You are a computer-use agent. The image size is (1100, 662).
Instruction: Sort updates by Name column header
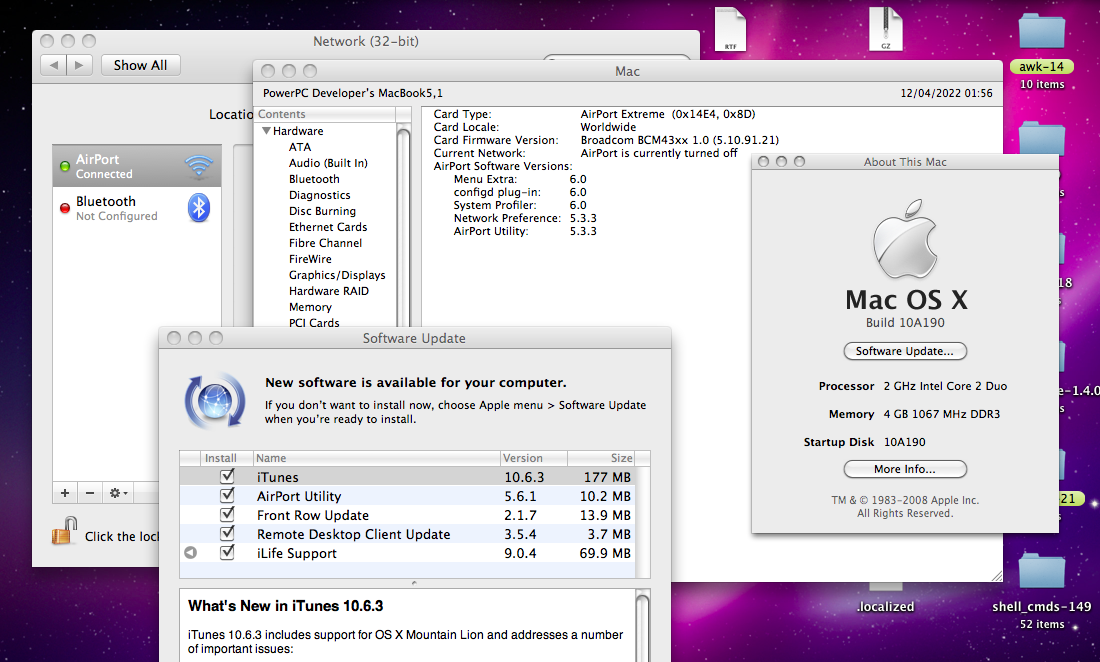377,458
